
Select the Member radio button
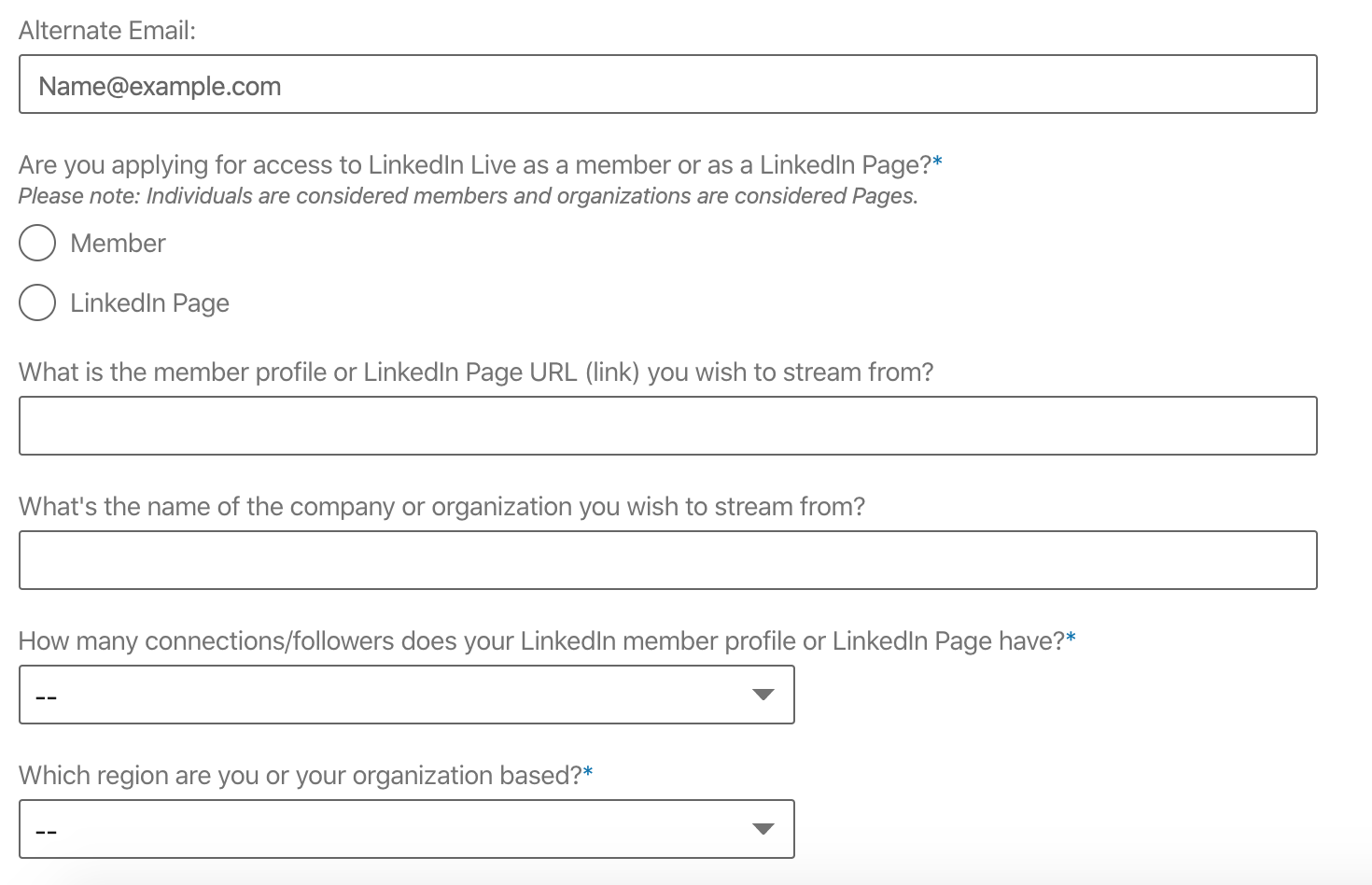(37, 243)
